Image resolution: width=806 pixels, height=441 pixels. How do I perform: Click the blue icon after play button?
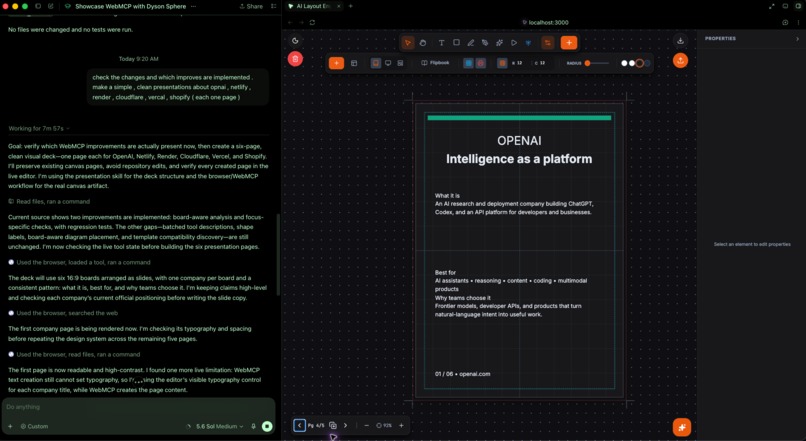(528, 43)
